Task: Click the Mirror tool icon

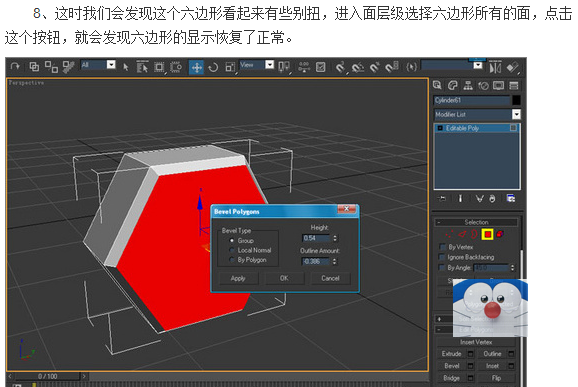Action: click(x=495, y=67)
